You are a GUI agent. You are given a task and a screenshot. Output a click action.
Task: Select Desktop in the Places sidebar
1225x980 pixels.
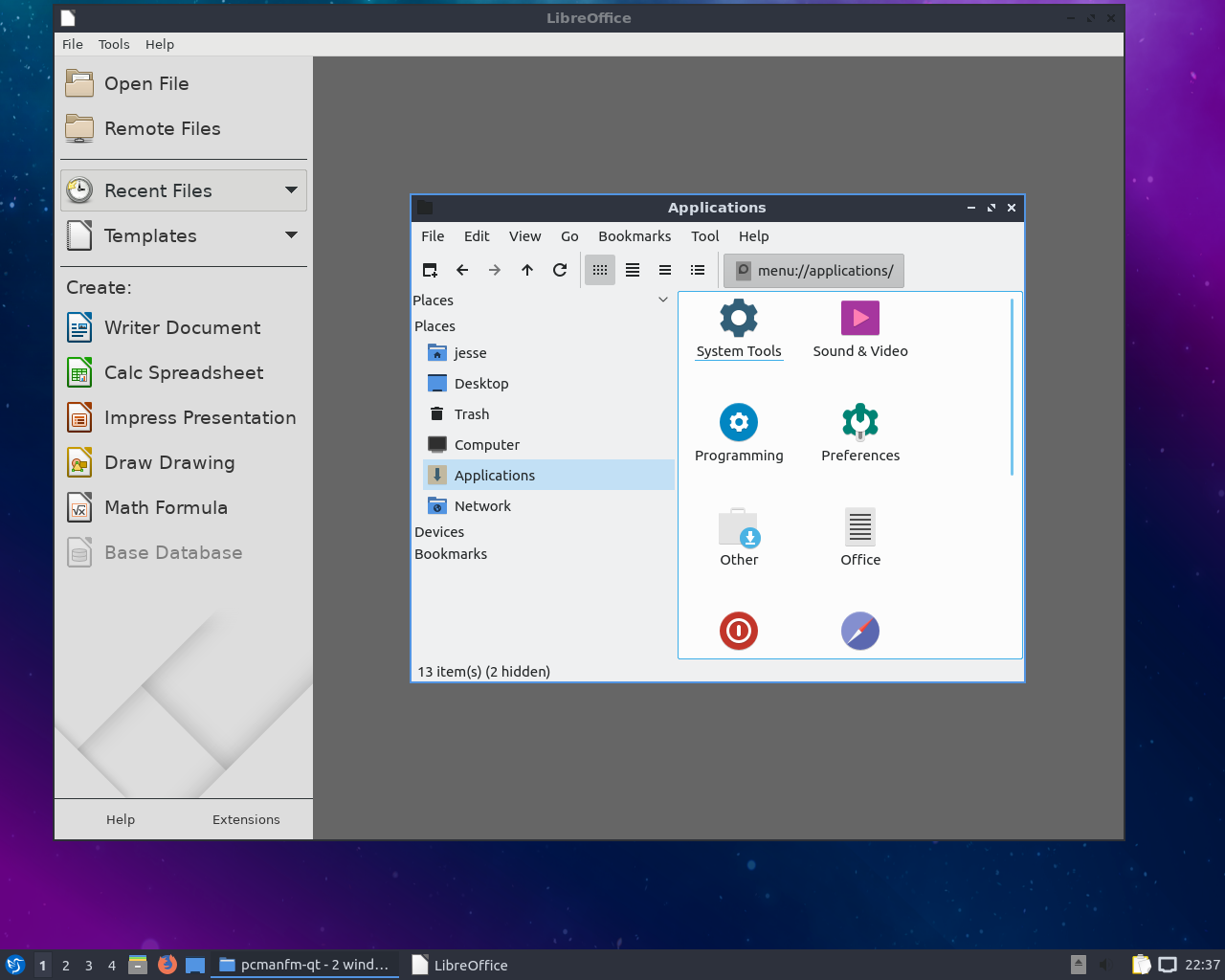coord(548,383)
